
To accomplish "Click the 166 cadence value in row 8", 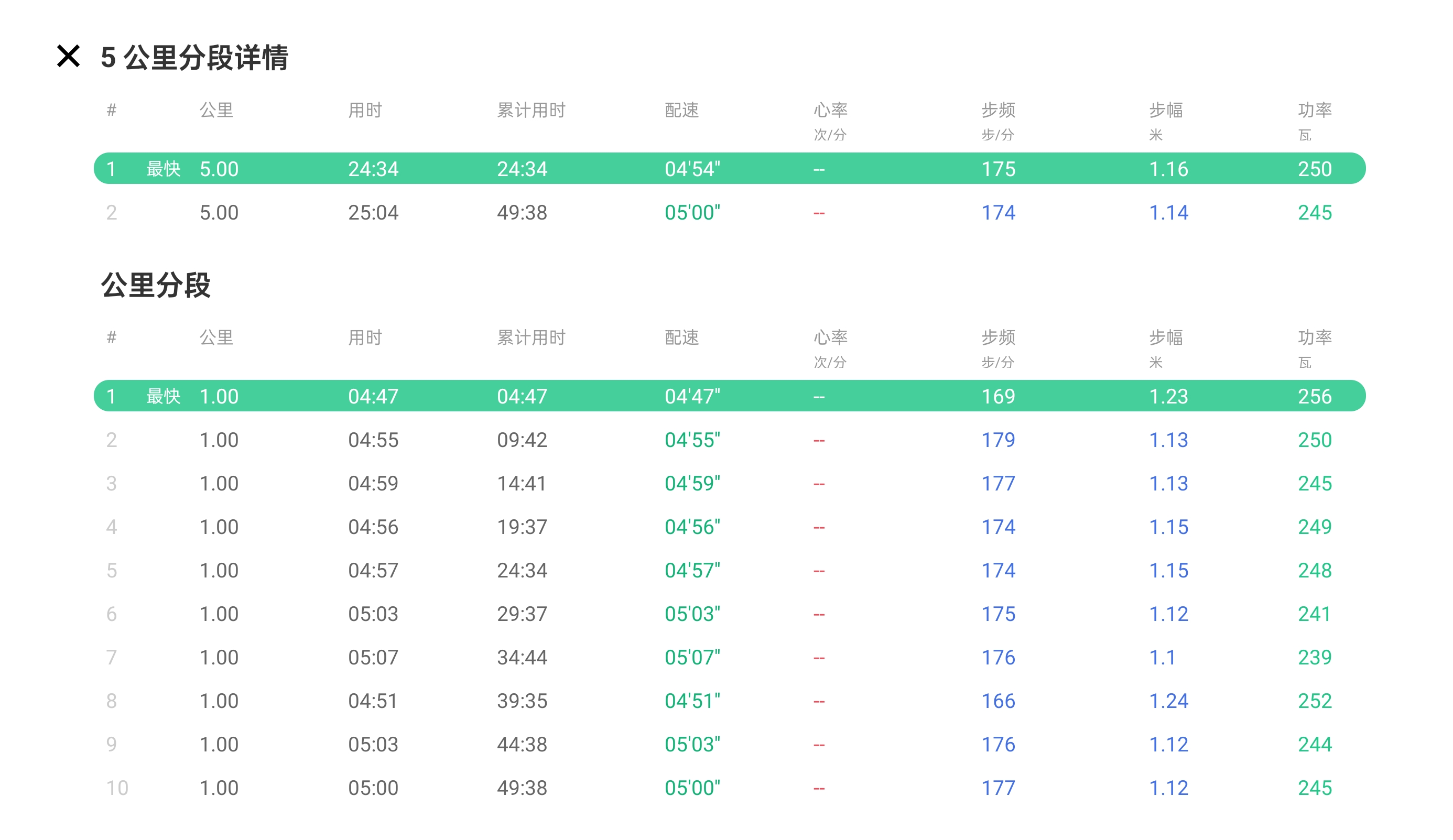I will [x=998, y=701].
